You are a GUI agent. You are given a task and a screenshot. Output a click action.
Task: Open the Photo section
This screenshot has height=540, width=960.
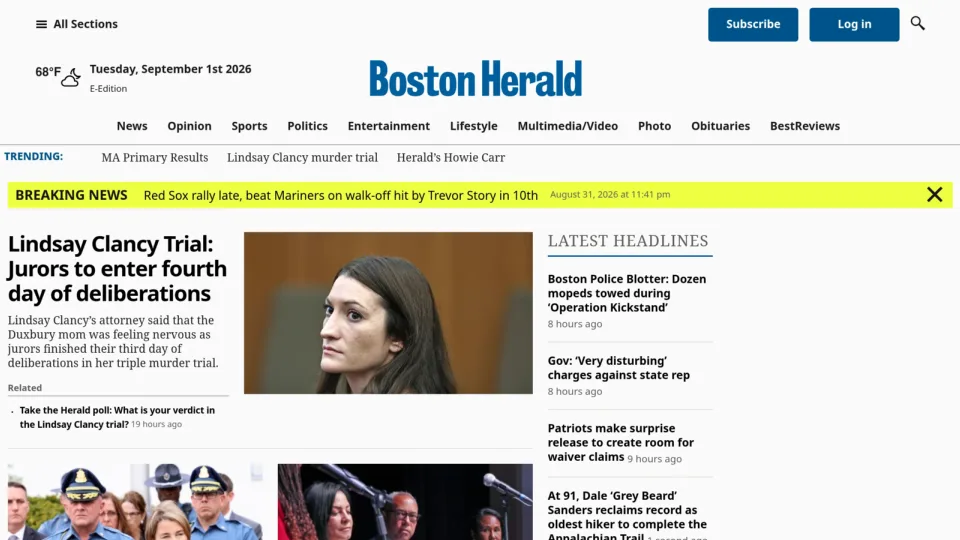tap(654, 126)
